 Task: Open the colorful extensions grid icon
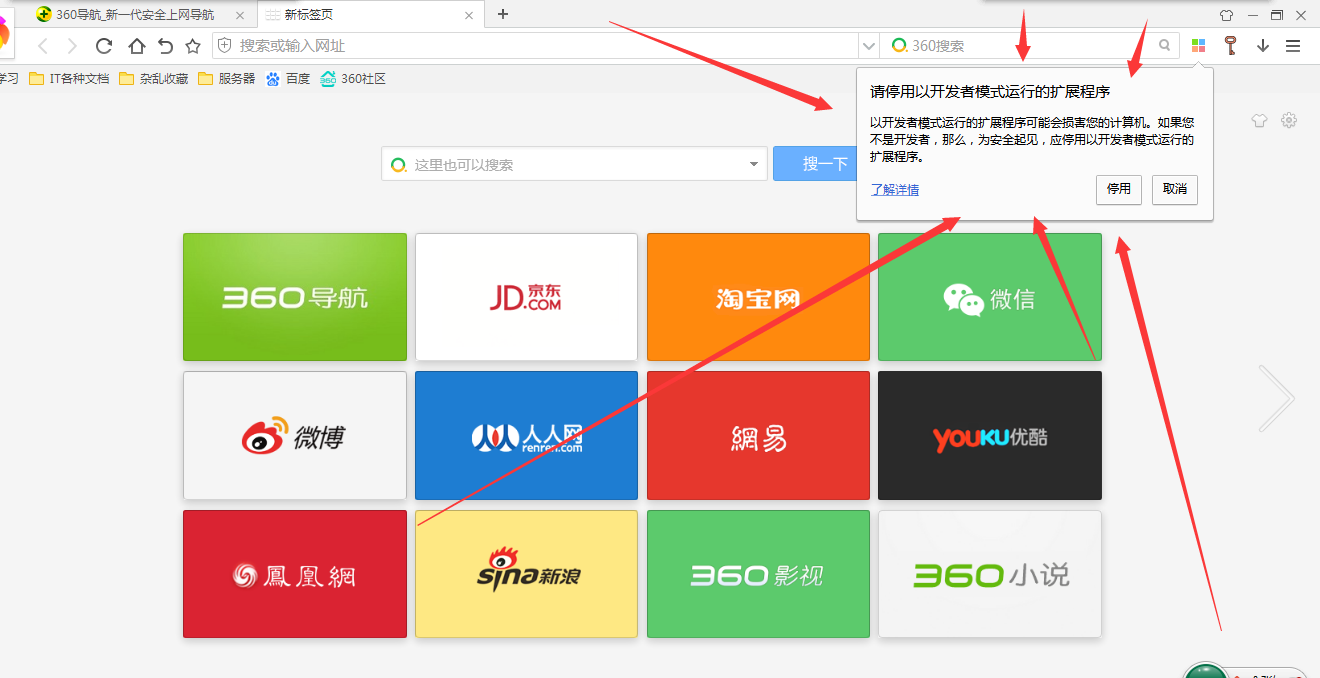(x=1198, y=45)
